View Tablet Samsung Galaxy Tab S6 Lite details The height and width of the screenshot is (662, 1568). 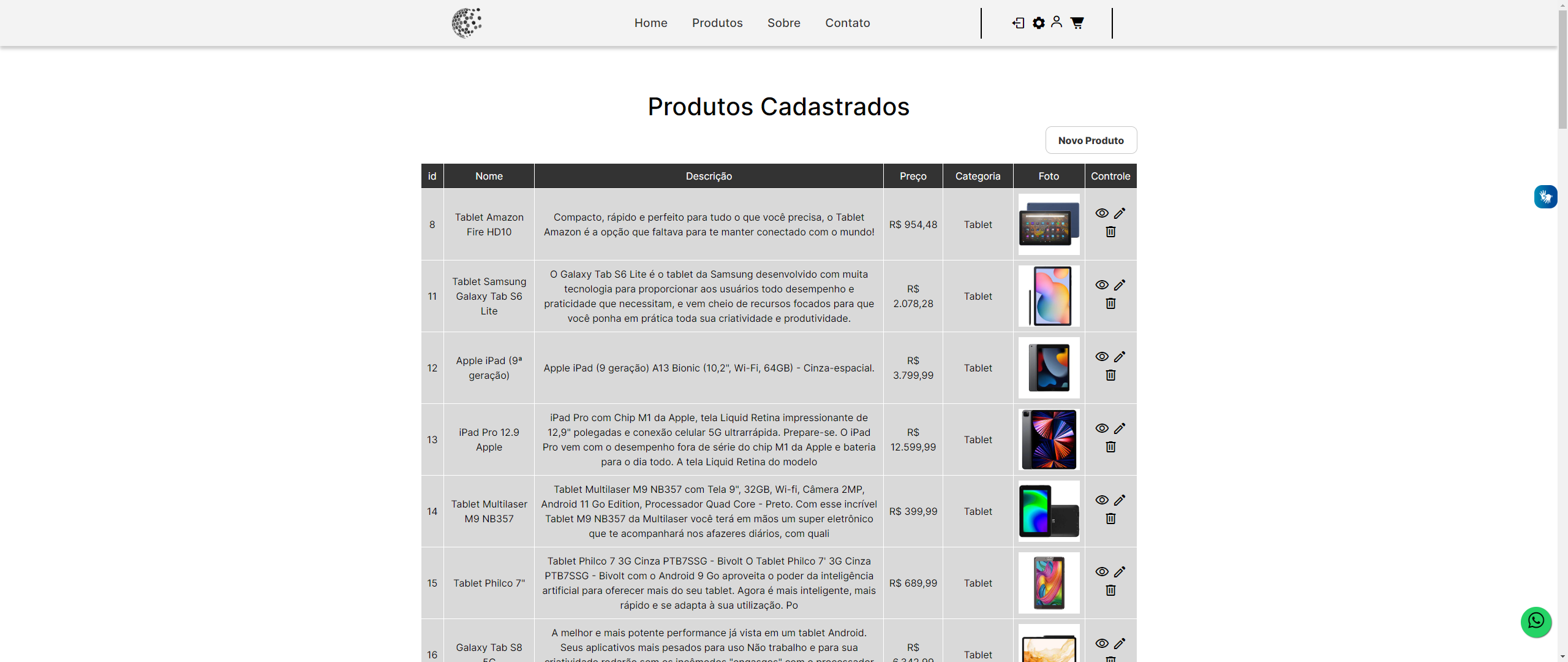1102,285
